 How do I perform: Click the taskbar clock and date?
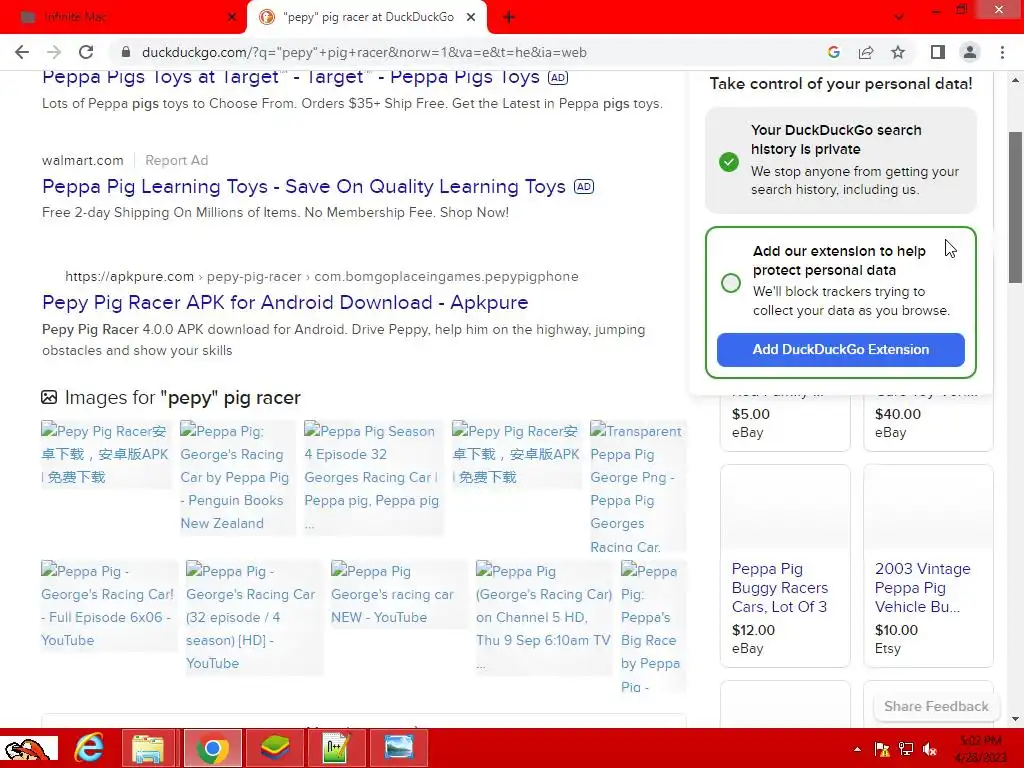coord(980,749)
